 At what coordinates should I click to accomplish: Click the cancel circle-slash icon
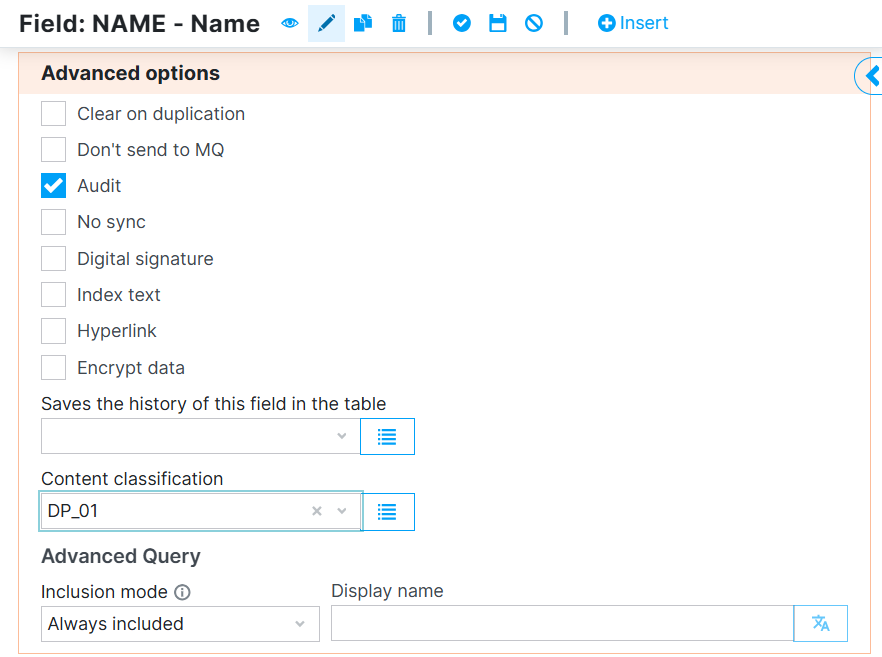click(x=534, y=23)
